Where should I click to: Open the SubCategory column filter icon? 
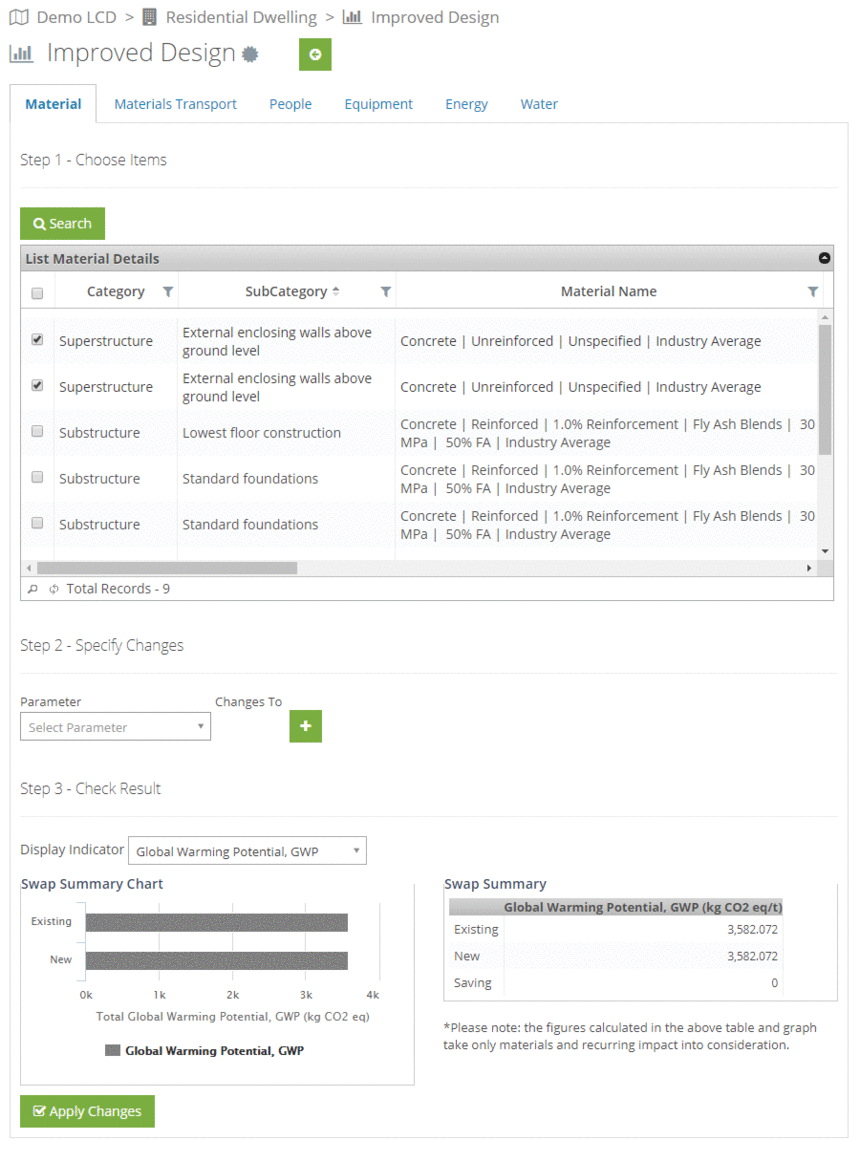pos(386,292)
